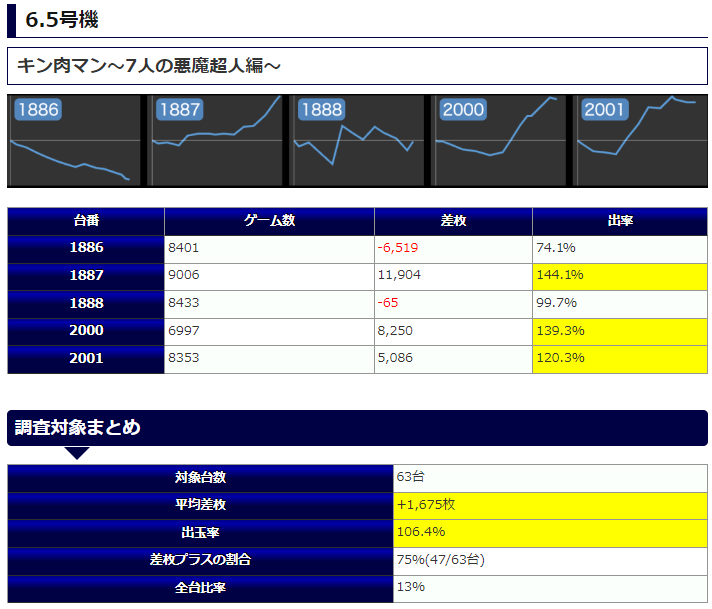The width and height of the screenshot is (712, 609).
Task: Click the yellow 139.3% payout cell
Action: tap(620, 331)
